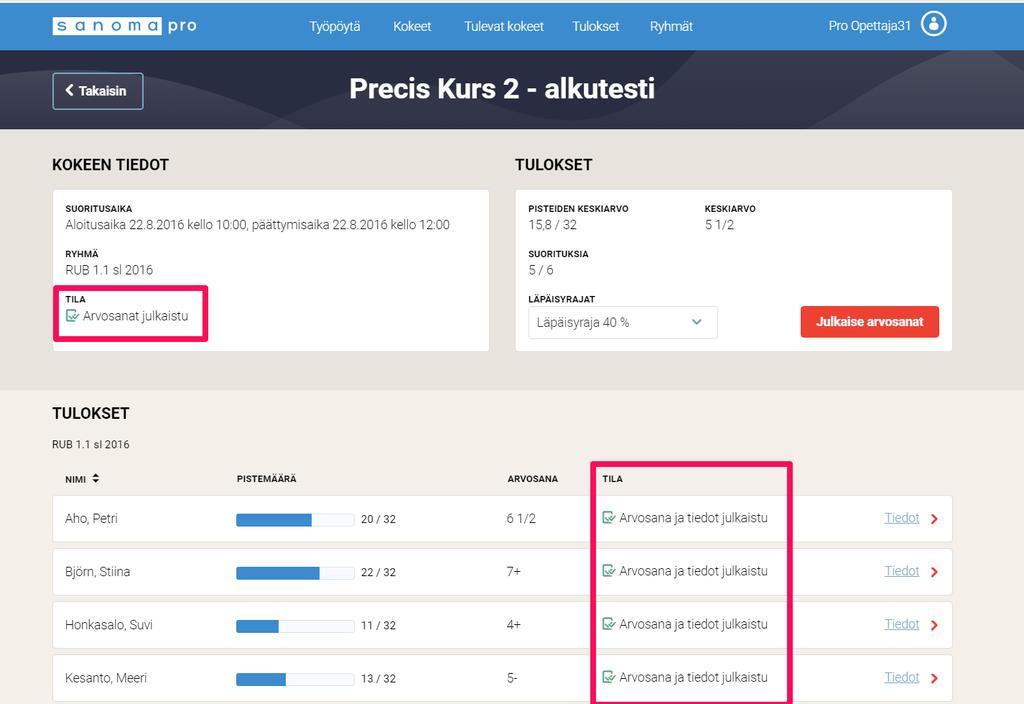Select Tulokset in the top navigation bar
The image size is (1024, 704).
596,26
